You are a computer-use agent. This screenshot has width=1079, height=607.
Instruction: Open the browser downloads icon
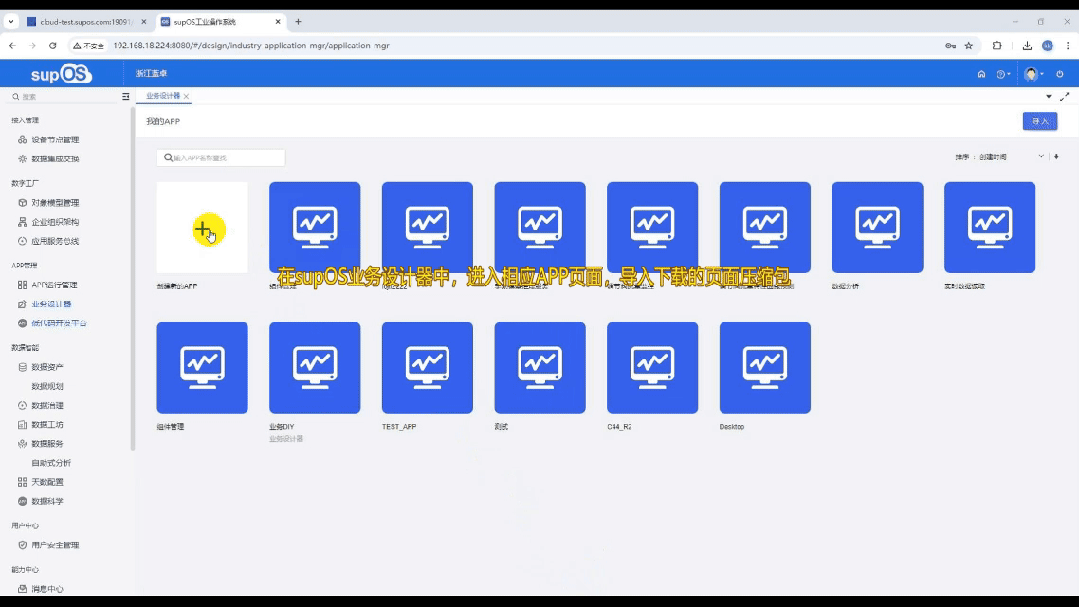pos(1027,45)
